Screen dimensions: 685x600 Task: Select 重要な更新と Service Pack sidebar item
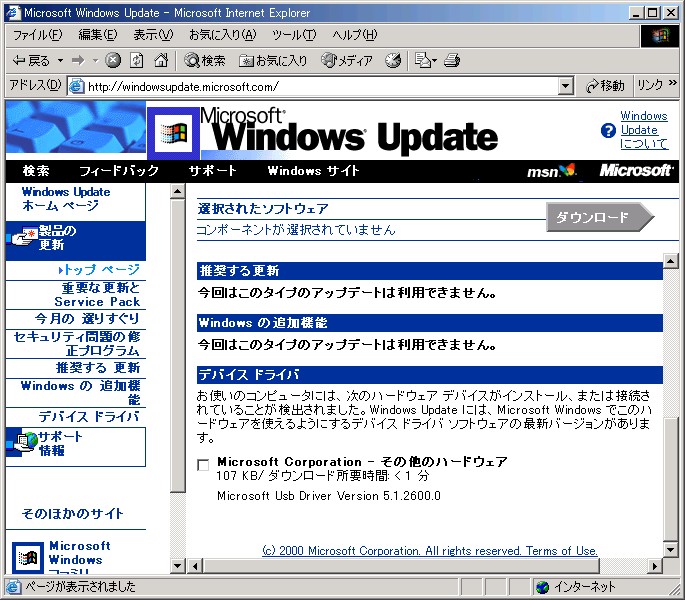(x=97, y=295)
